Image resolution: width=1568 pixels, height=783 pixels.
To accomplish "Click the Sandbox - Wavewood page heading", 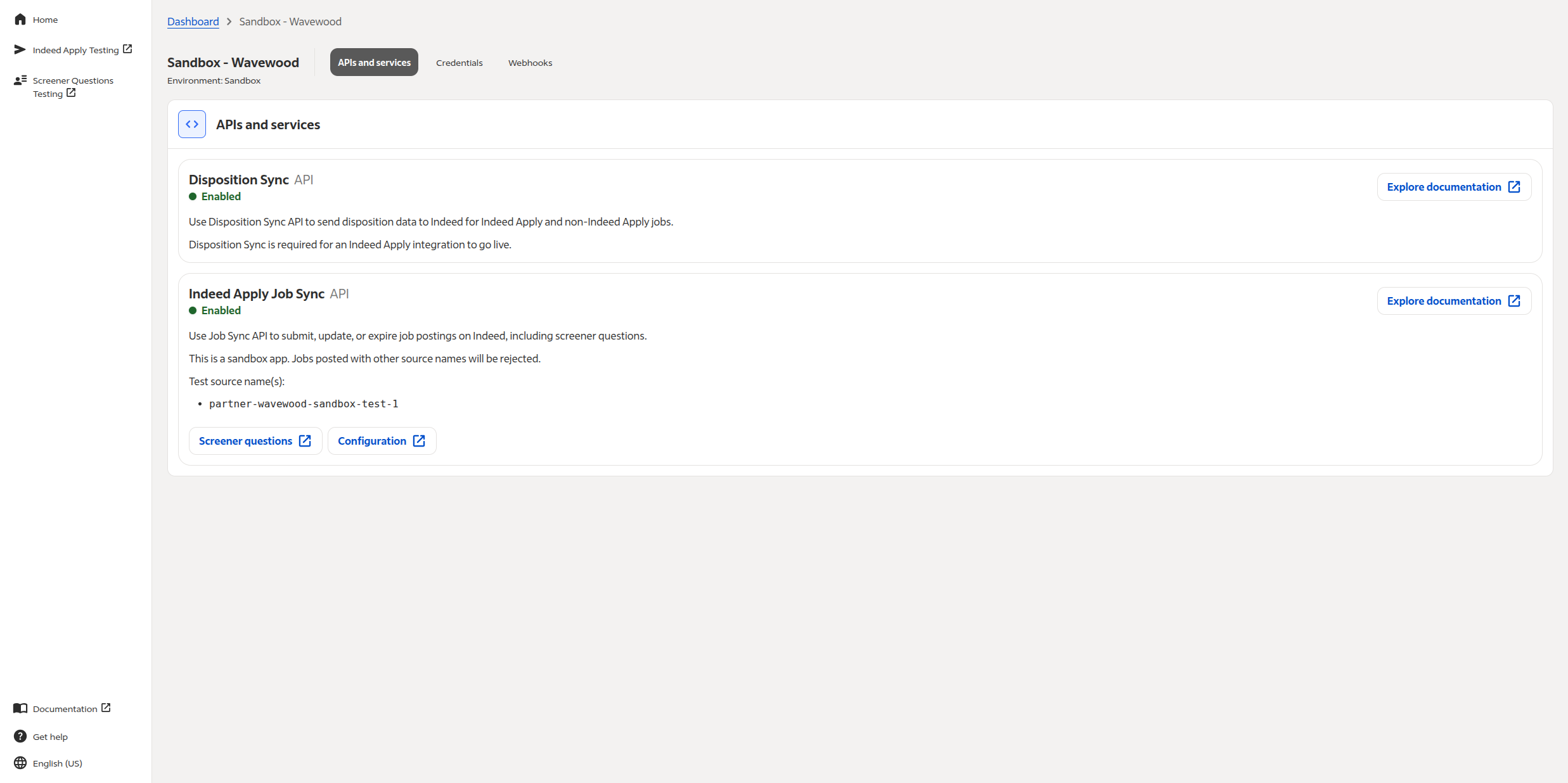I will click(233, 62).
